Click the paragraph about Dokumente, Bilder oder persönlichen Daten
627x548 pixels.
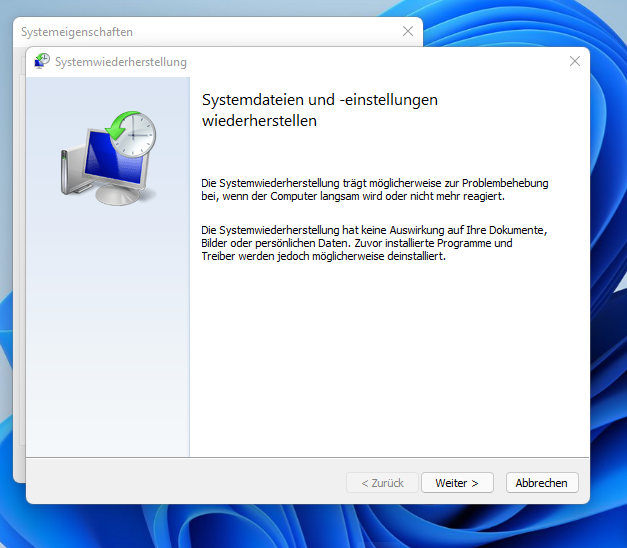click(374, 243)
